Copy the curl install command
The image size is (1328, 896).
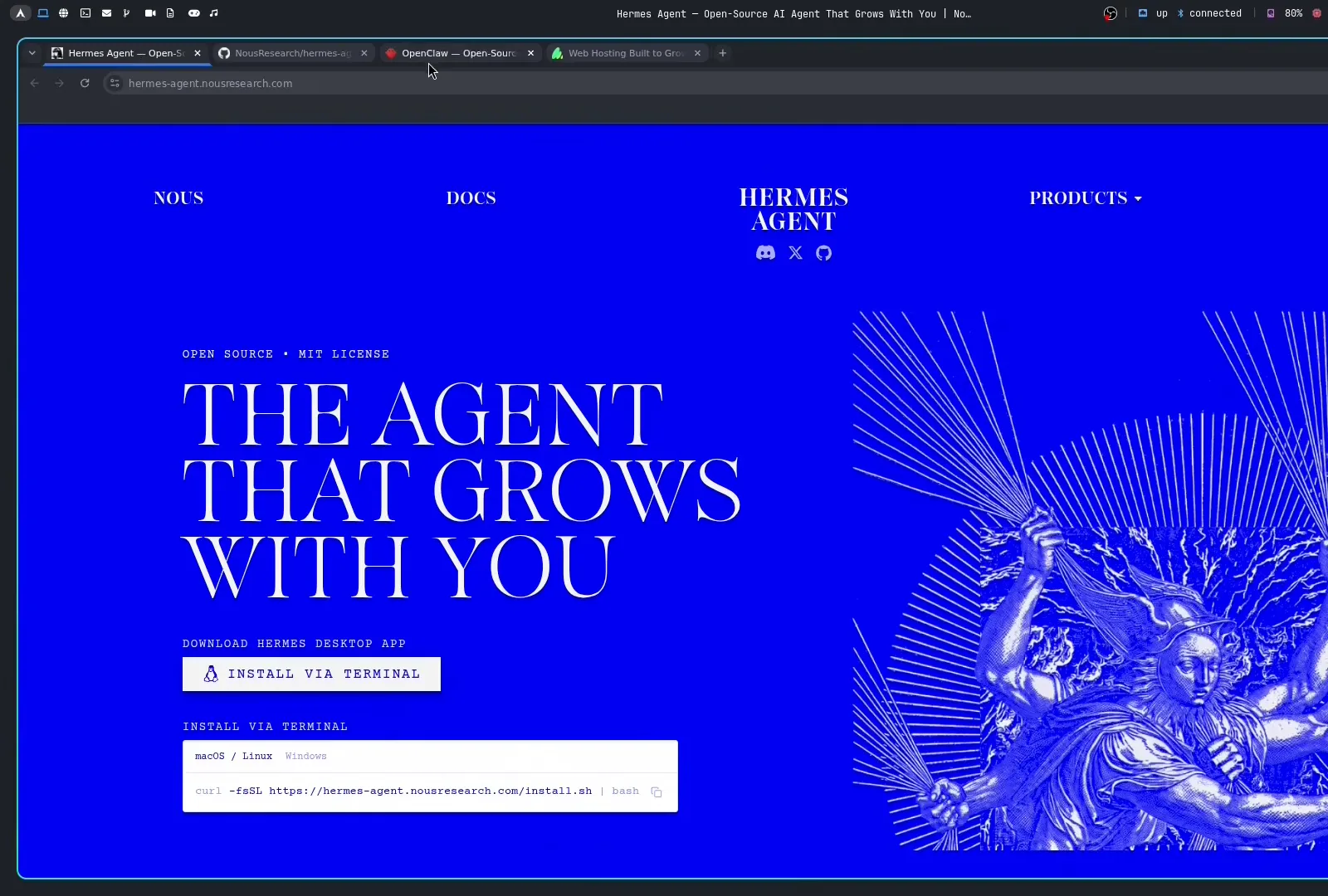(657, 792)
